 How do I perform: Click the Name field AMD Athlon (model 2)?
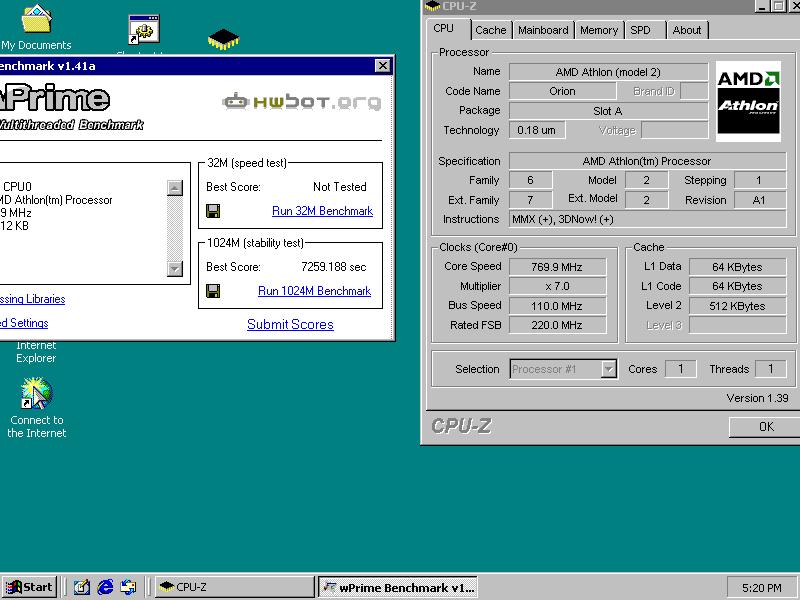pyautogui.click(x=608, y=72)
